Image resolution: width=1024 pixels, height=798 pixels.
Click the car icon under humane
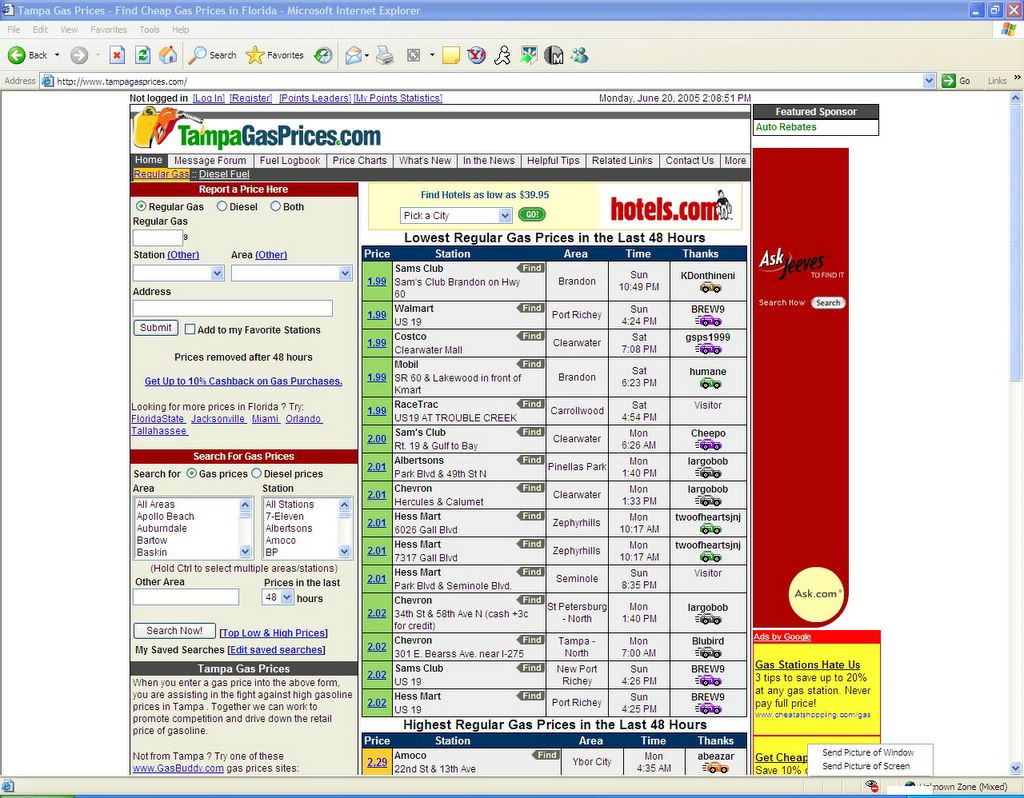[x=710, y=383]
